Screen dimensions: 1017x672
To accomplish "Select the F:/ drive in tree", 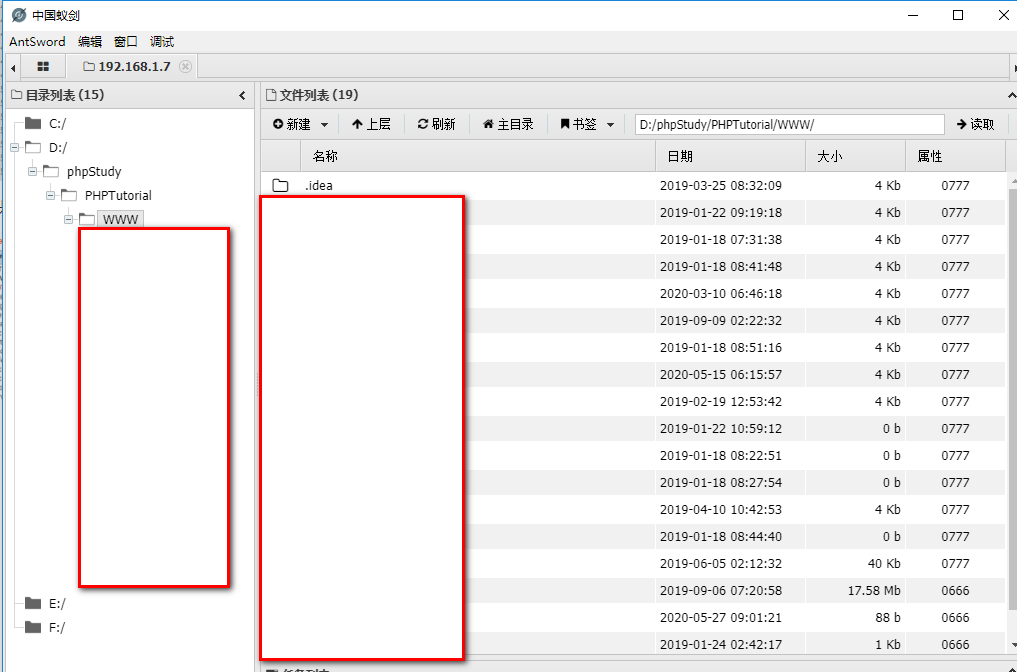I will tap(57, 627).
